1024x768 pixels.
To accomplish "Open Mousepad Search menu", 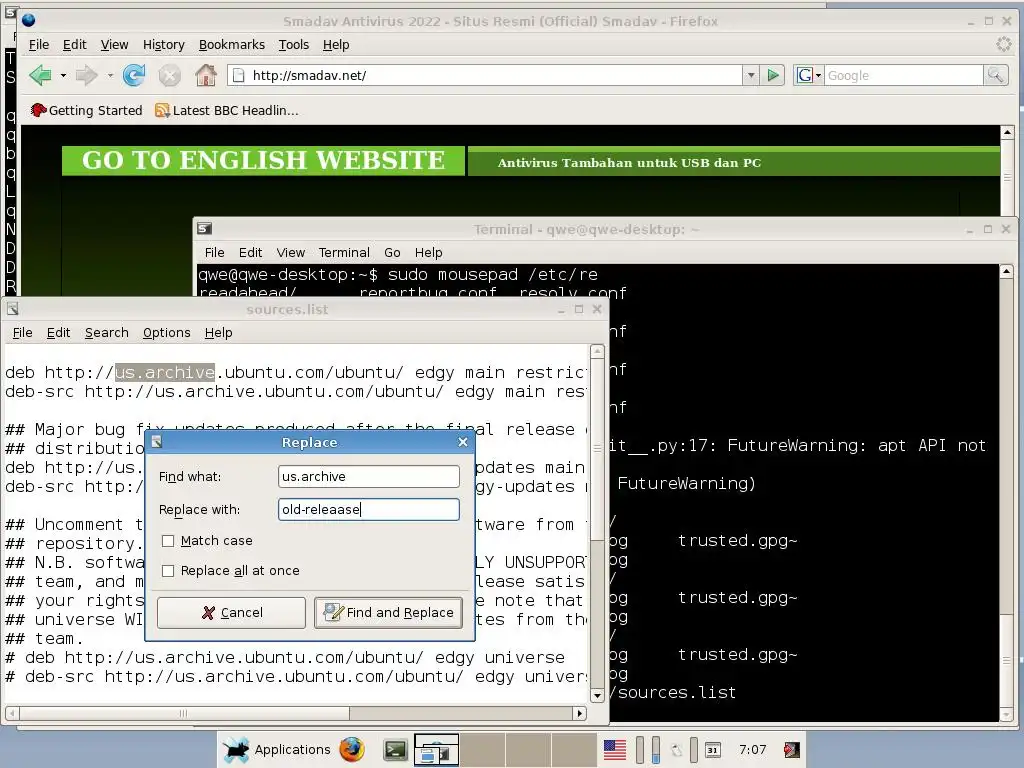I will pyautogui.click(x=106, y=332).
